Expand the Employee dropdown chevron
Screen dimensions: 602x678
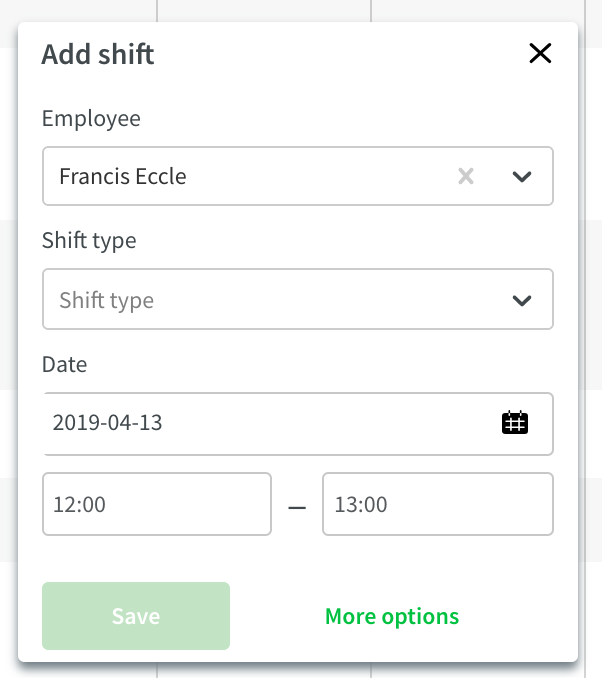pyautogui.click(x=522, y=176)
